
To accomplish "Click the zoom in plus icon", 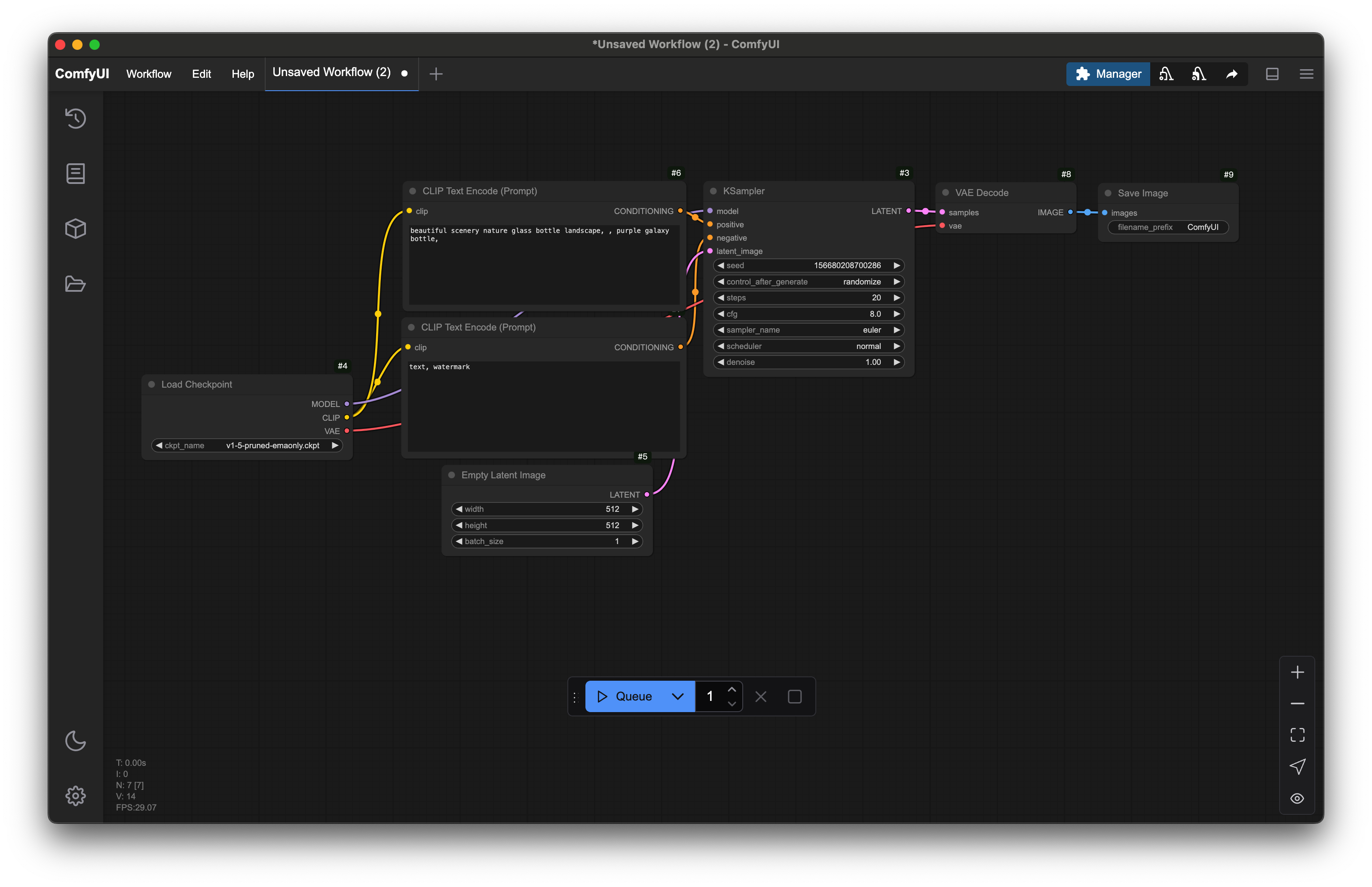I will tap(1297, 672).
